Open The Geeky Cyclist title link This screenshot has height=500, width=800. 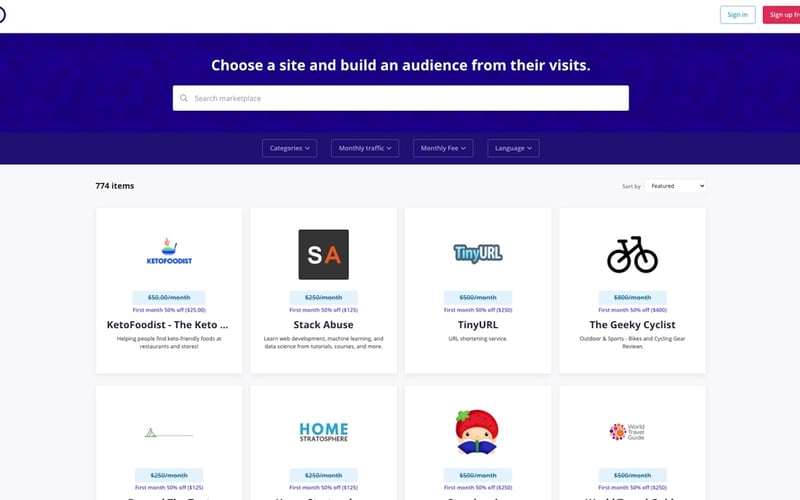click(632, 324)
